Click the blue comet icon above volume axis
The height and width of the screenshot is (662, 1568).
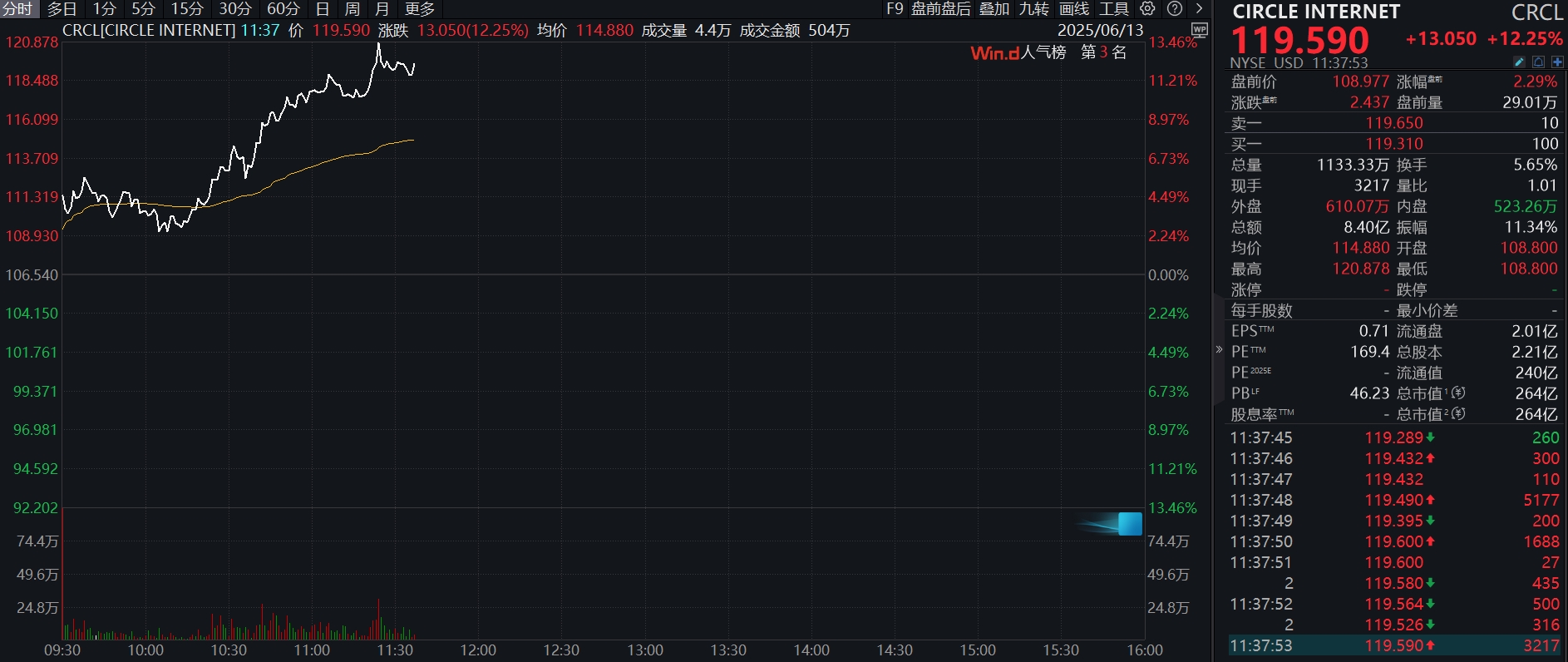(x=1111, y=524)
